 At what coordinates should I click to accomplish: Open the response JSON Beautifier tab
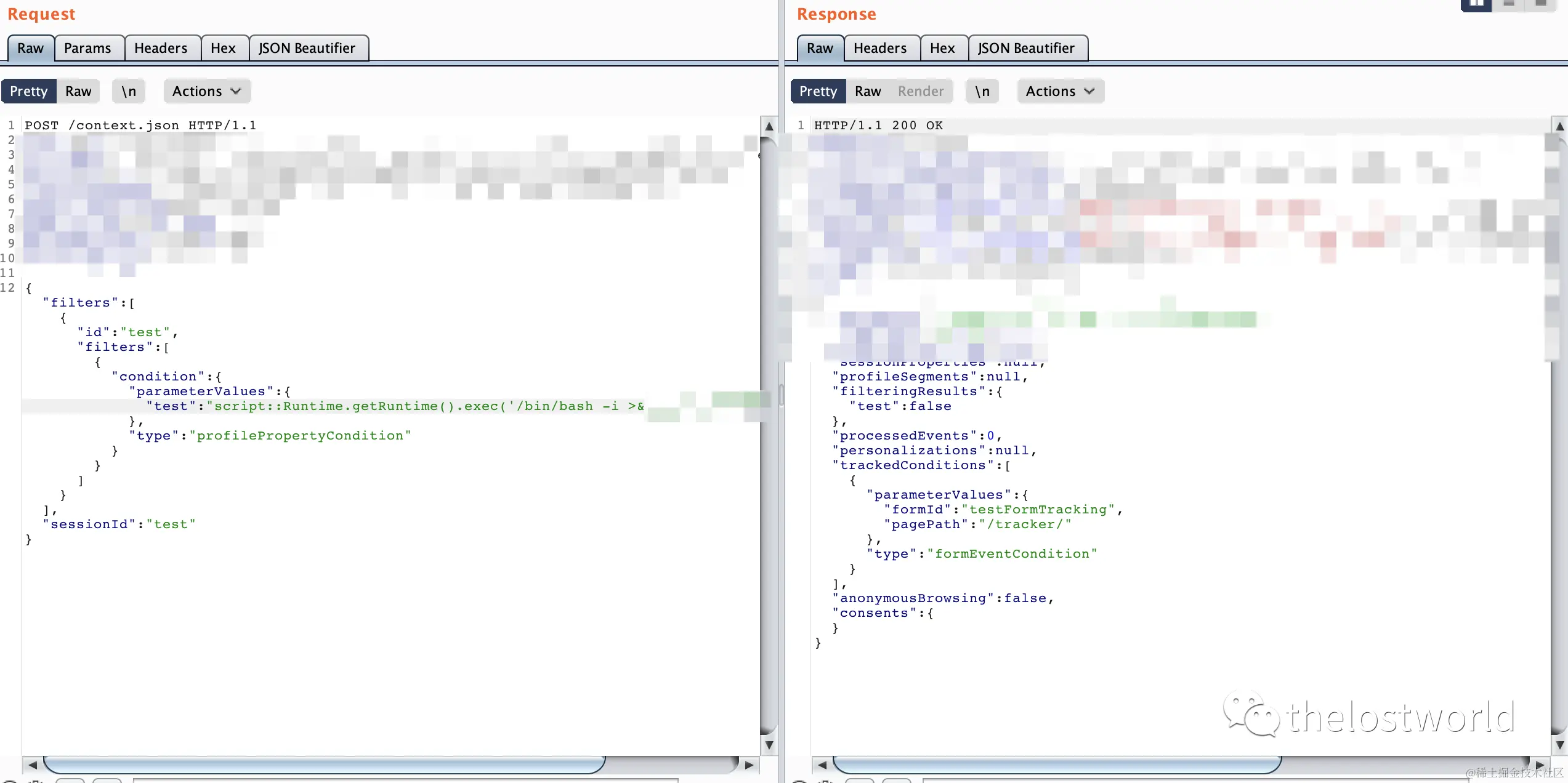click(x=1026, y=48)
